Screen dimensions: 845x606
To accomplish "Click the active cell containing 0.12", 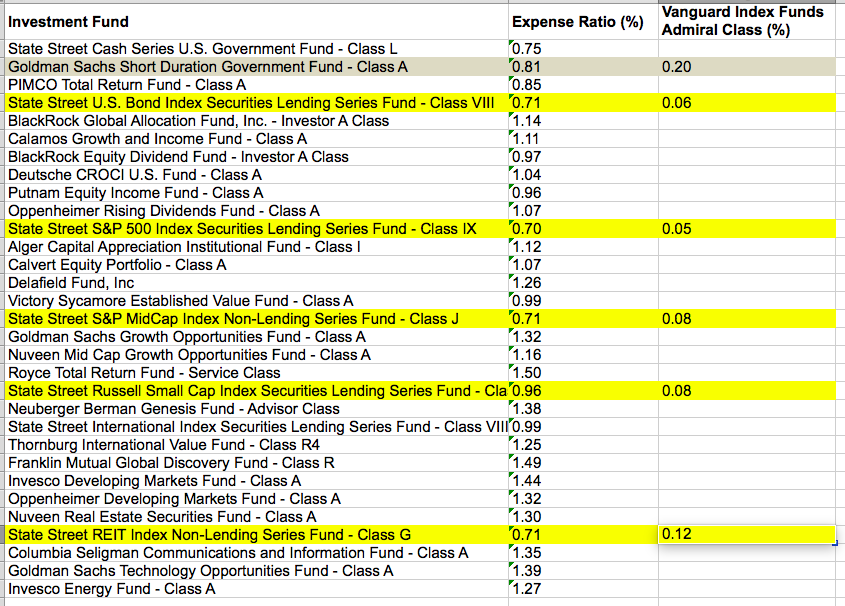I will (747, 534).
